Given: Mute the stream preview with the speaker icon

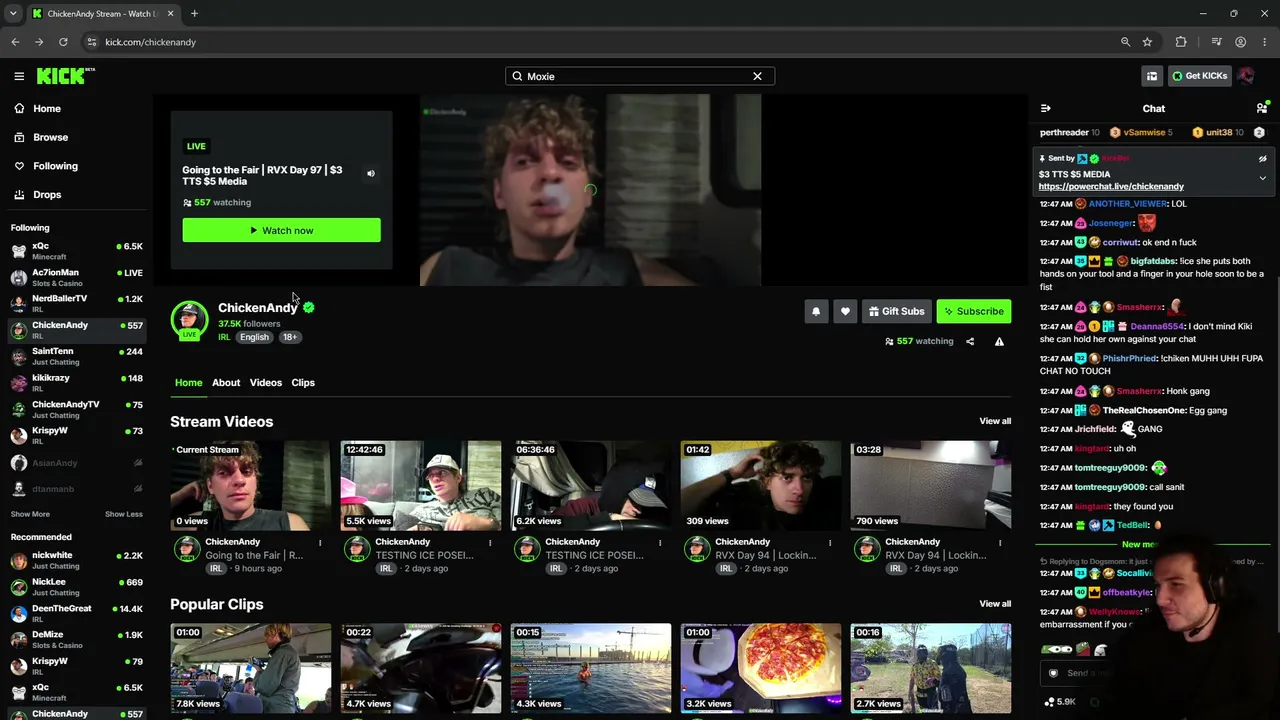Looking at the screenshot, I should [370, 174].
